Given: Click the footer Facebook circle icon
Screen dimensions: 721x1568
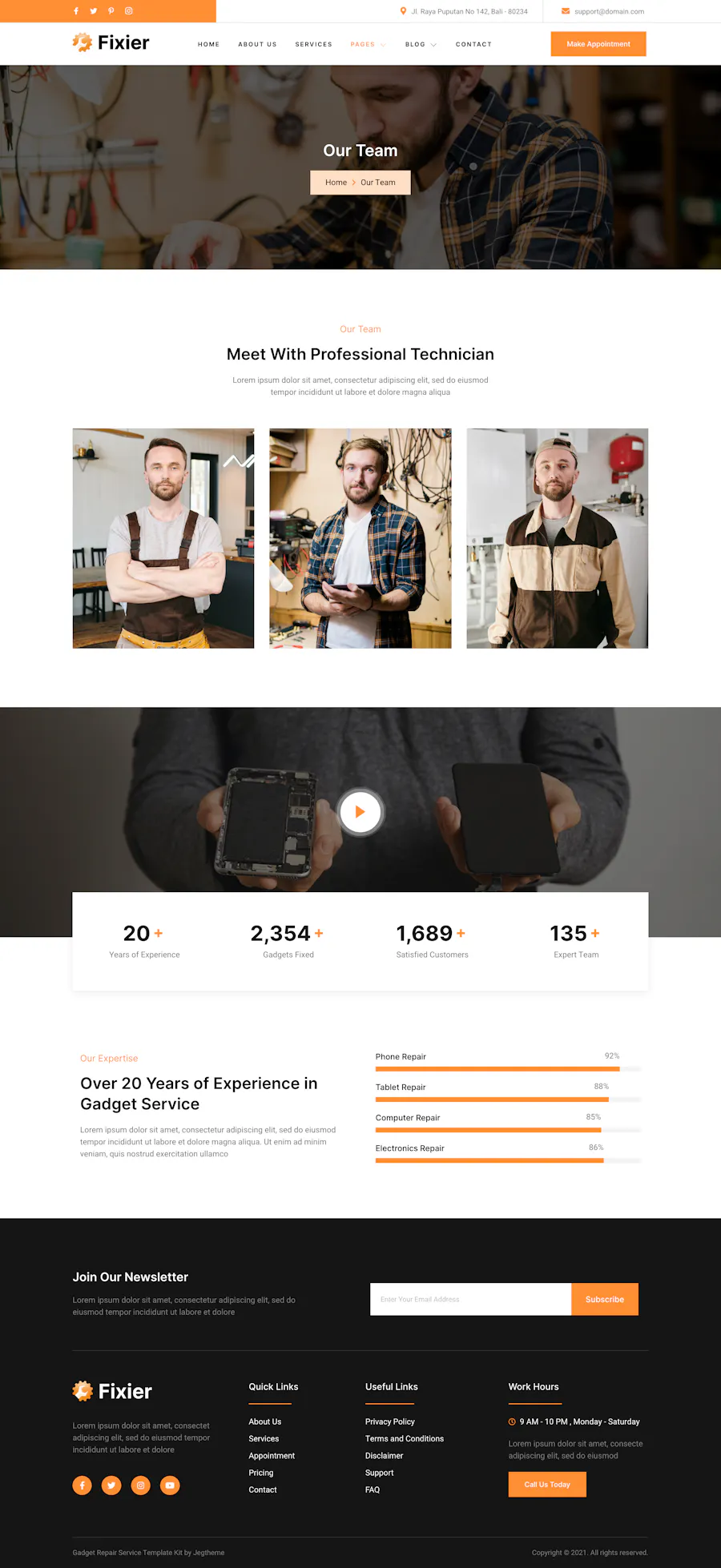Looking at the screenshot, I should (x=83, y=1486).
